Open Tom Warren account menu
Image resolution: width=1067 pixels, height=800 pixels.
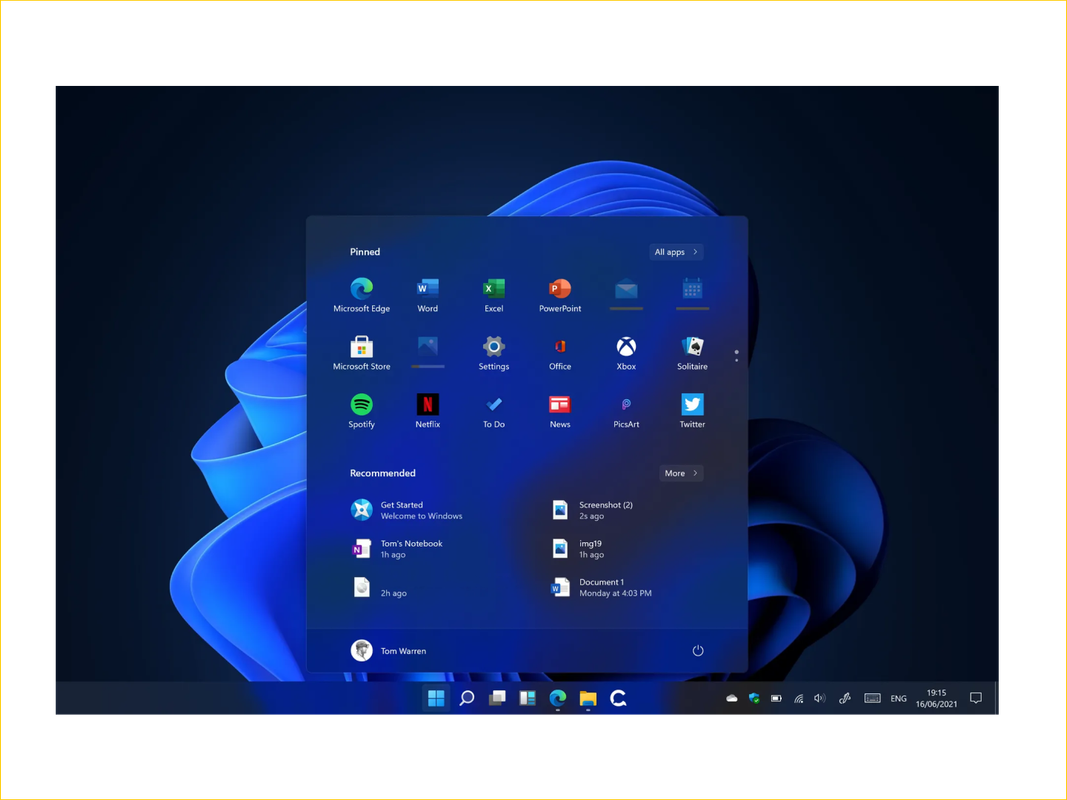pos(389,650)
